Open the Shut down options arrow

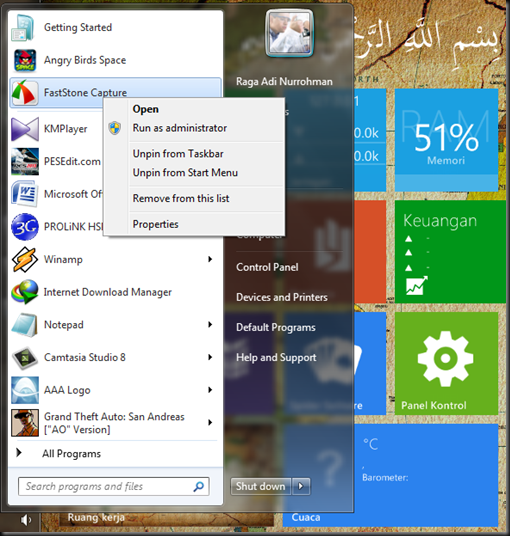tap(301, 486)
